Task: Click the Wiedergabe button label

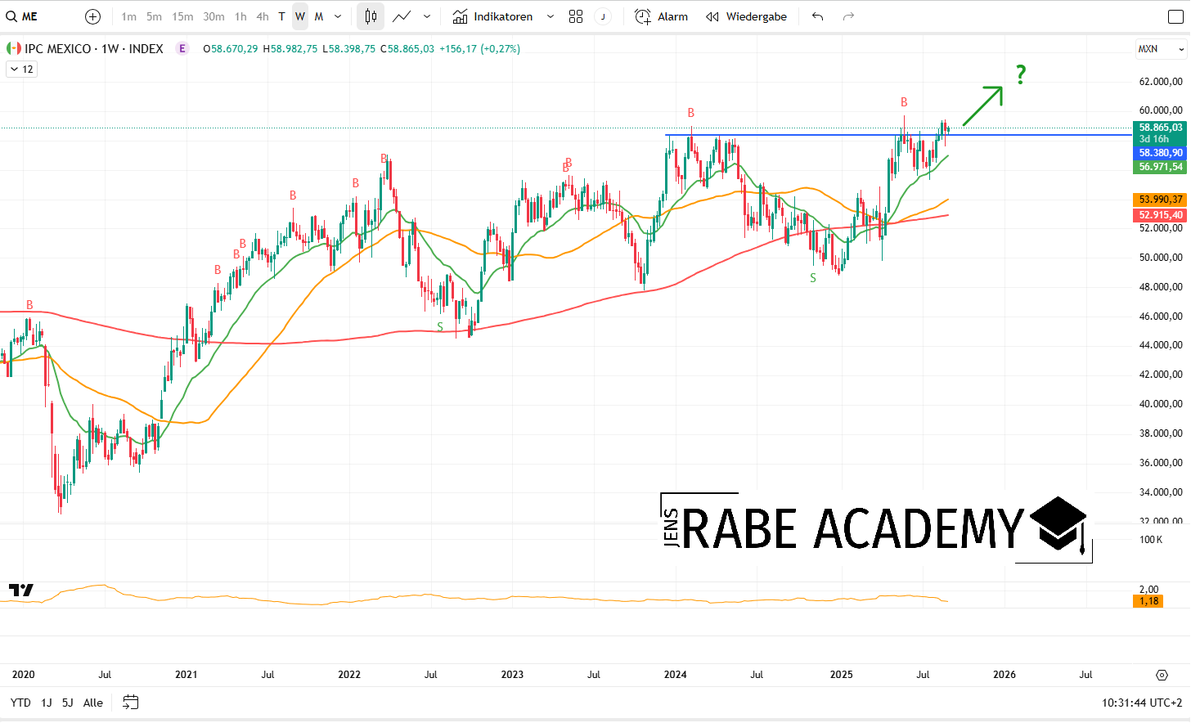Action: click(756, 16)
